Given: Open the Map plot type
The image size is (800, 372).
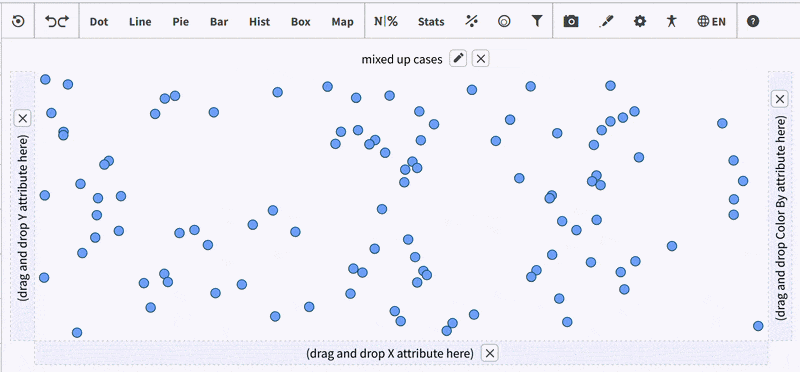Looking at the screenshot, I should click(x=342, y=22).
